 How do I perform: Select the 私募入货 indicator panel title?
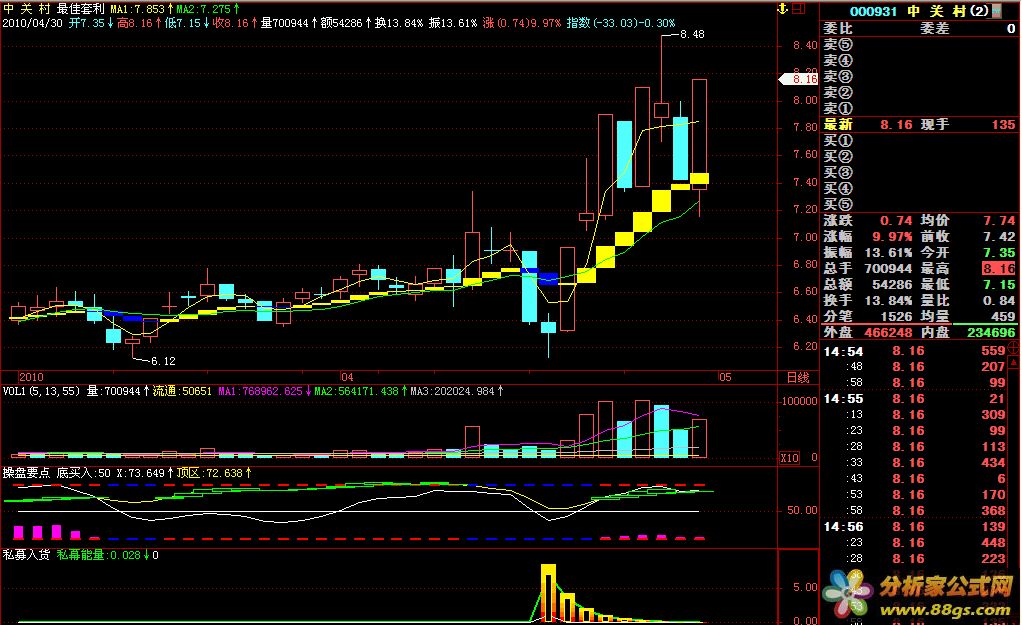pyautogui.click(x=26, y=554)
